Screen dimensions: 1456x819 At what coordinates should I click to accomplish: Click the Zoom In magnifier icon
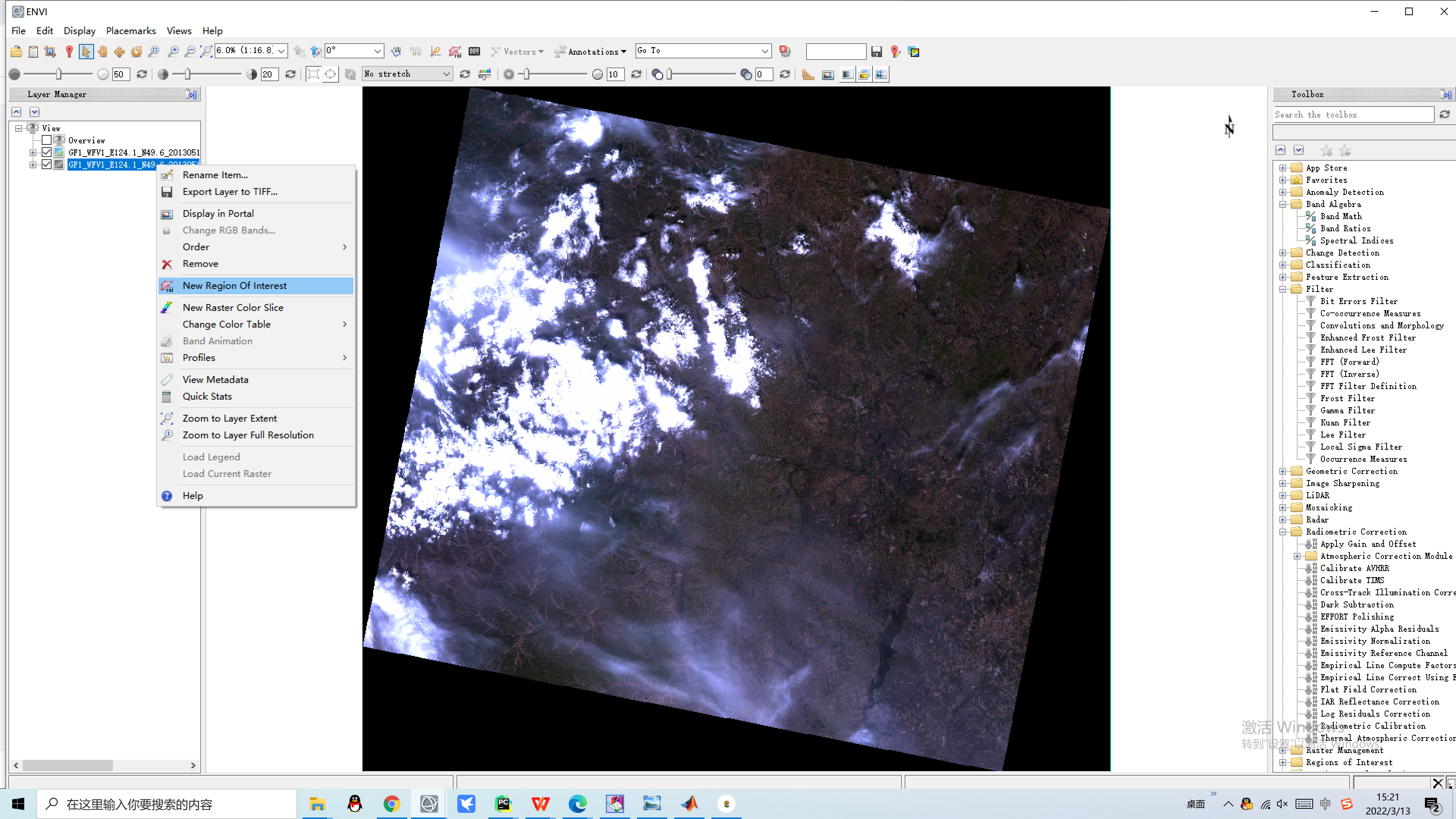(173, 52)
